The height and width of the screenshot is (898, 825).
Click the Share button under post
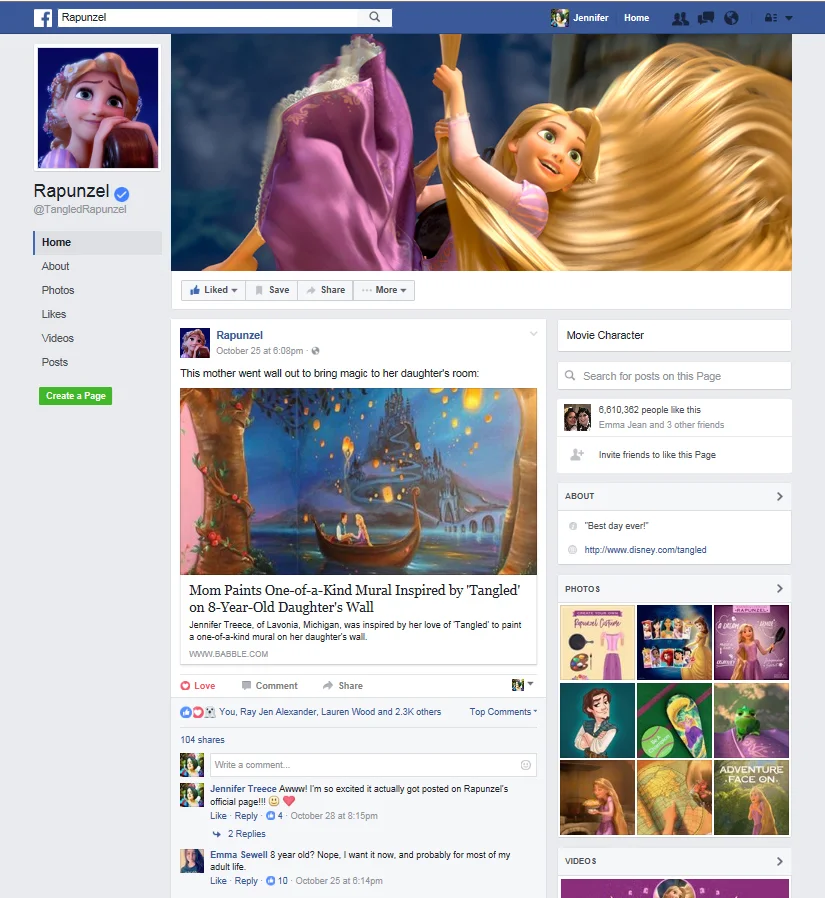pyautogui.click(x=342, y=686)
